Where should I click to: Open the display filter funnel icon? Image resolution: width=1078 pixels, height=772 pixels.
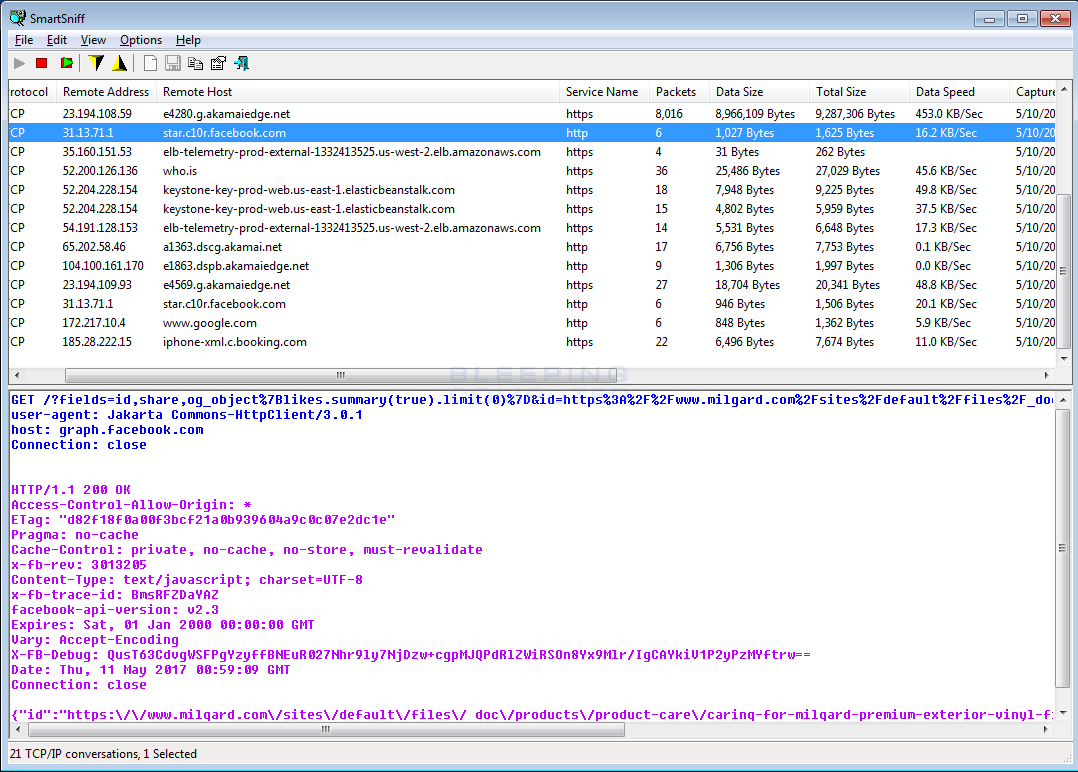coord(96,63)
